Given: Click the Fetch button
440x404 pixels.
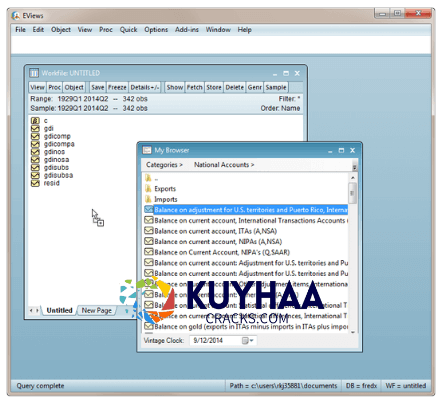Looking at the screenshot, I should point(195,87).
